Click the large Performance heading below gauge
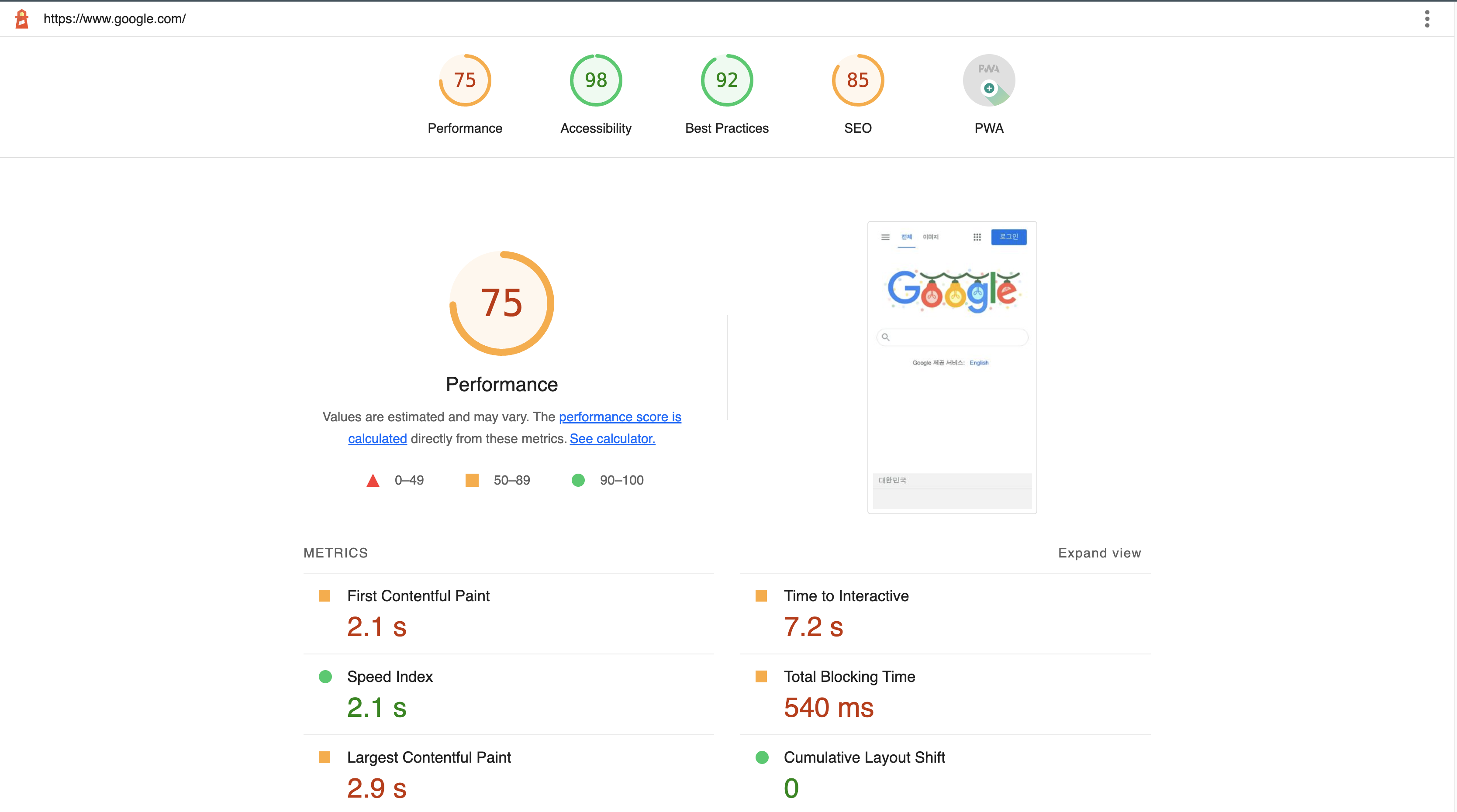 click(502, 385)
